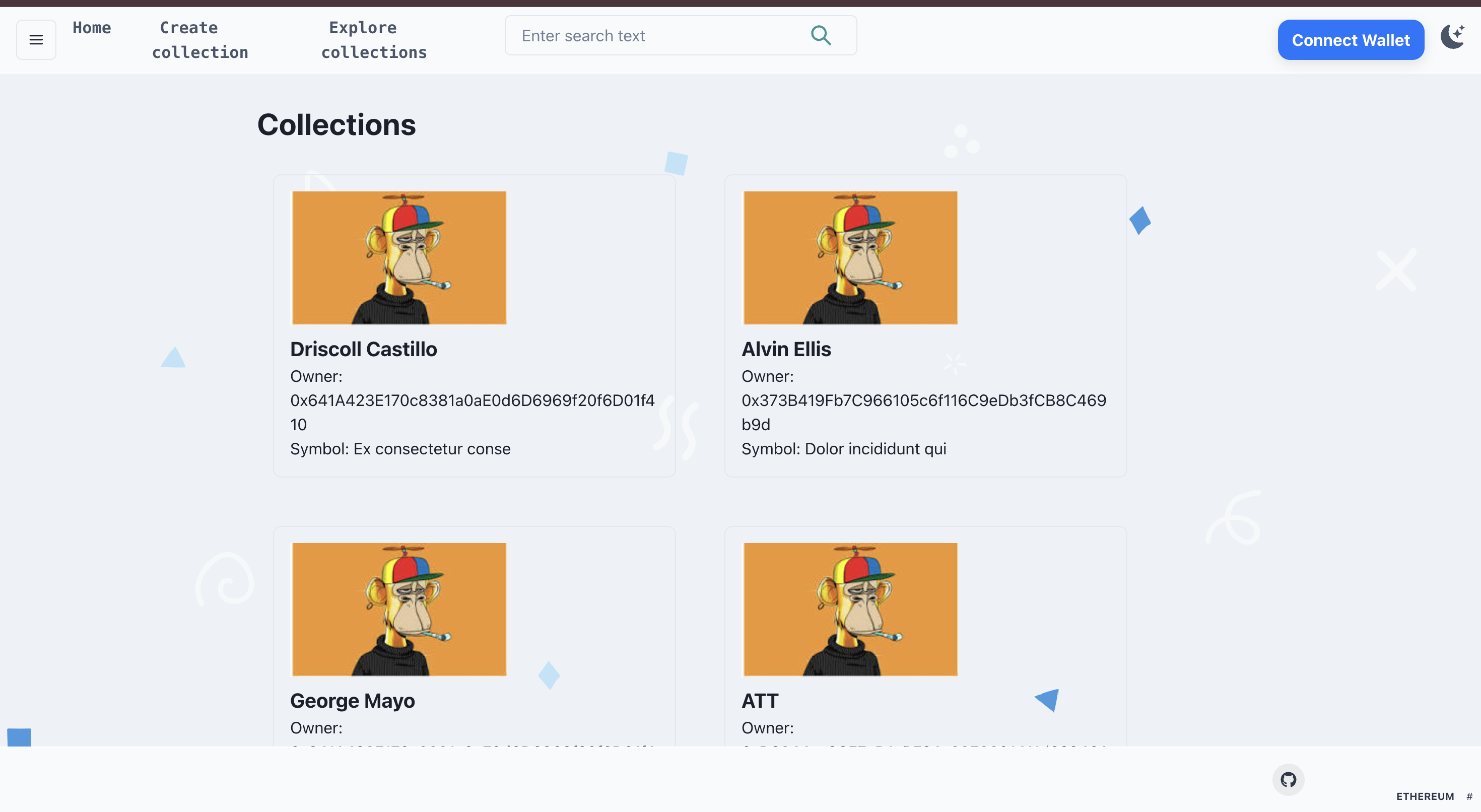This screenshot has width=1481, height=812.
Task: Click Alvin Ellis owner address
Action: click(x=923, y=400)
